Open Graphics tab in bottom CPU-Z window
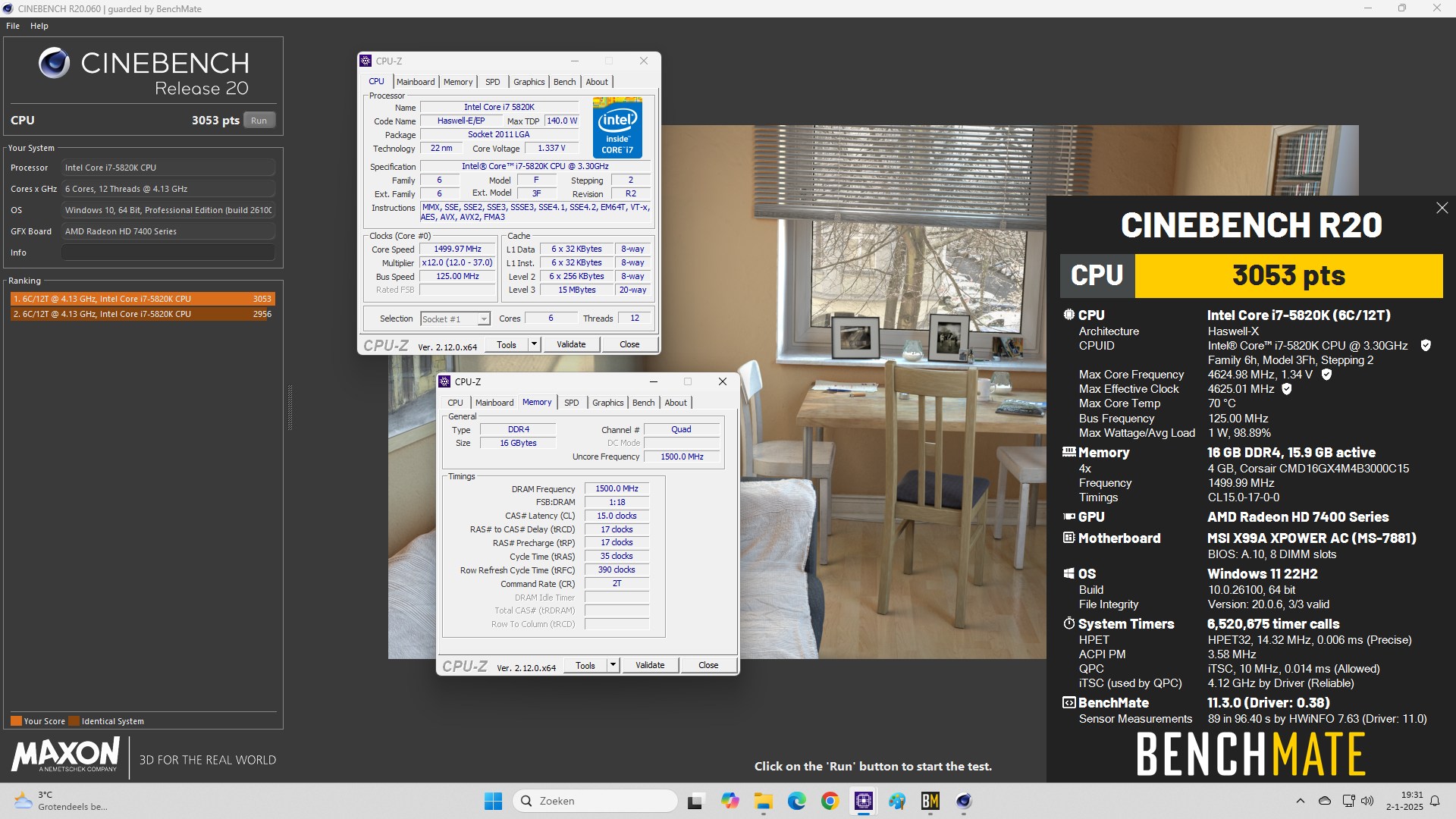Viewport: 1456px width, 819px height. tap(607, 403)
